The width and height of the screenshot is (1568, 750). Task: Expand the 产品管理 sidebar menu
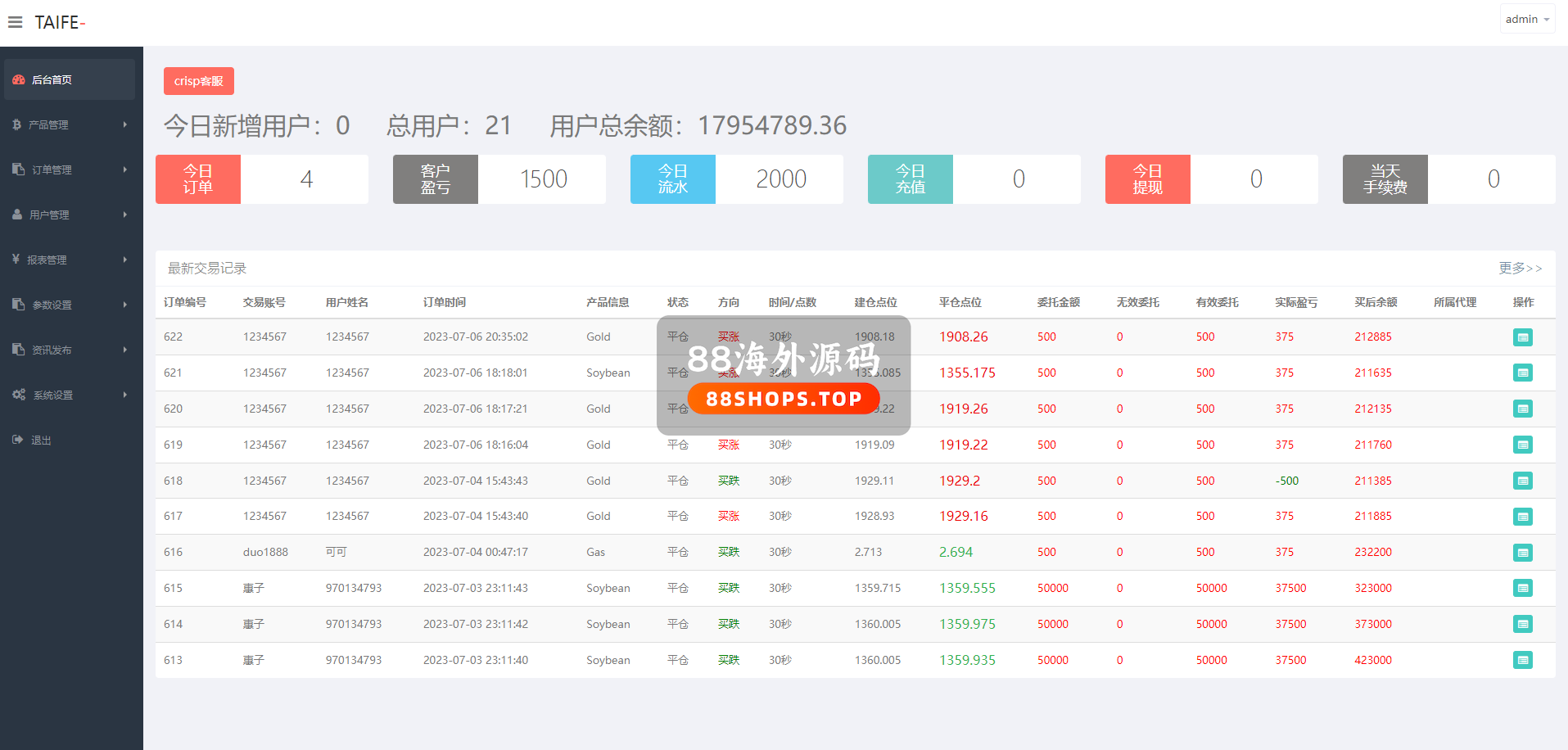70,124
